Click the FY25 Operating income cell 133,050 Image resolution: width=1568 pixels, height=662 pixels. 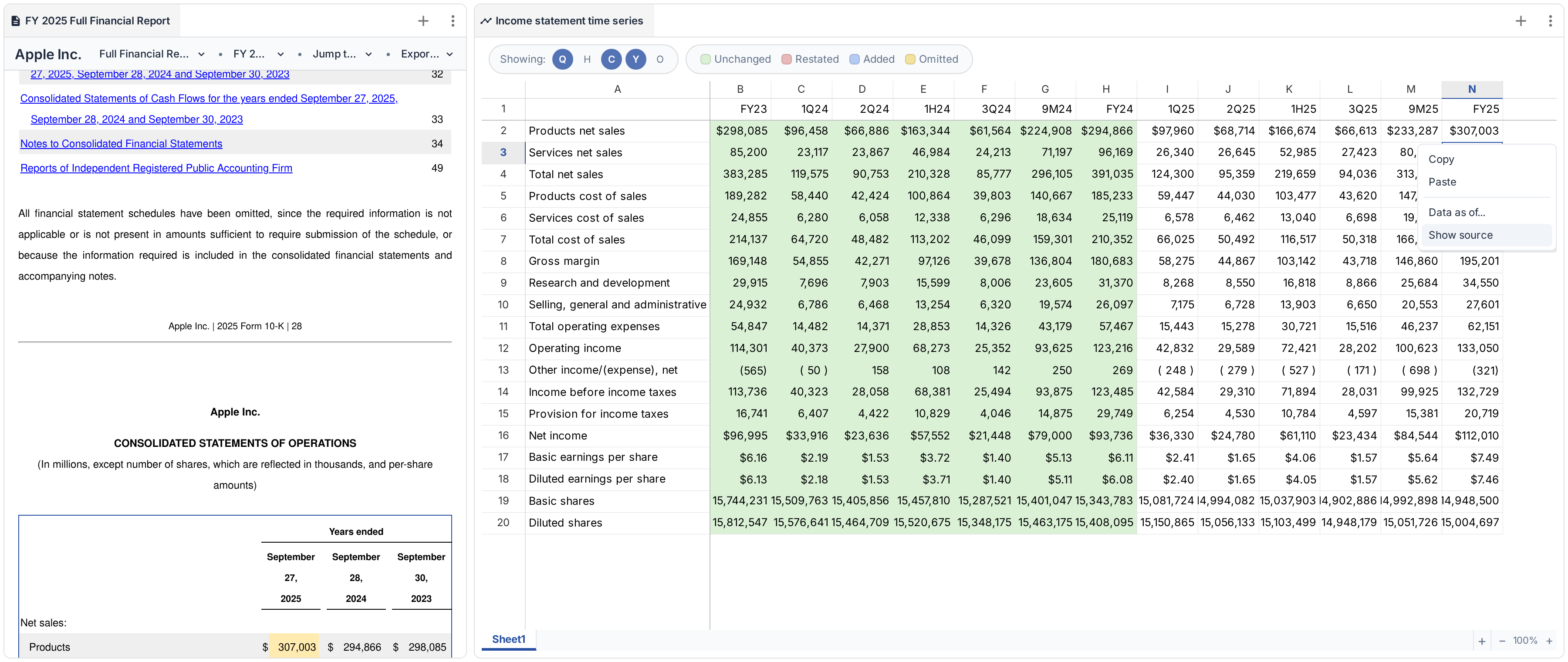coord(1472,349)
